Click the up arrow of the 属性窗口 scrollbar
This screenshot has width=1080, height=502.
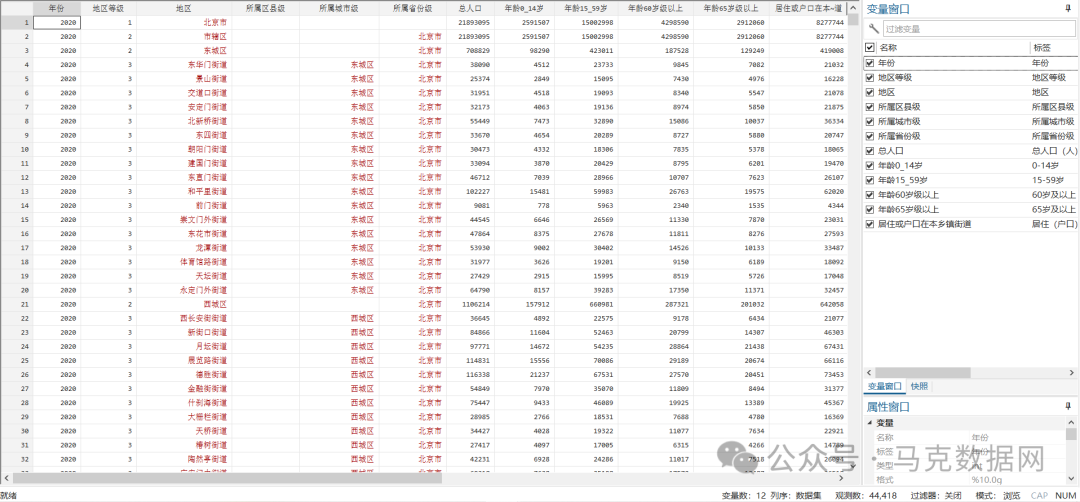[x=1071, y=421]
